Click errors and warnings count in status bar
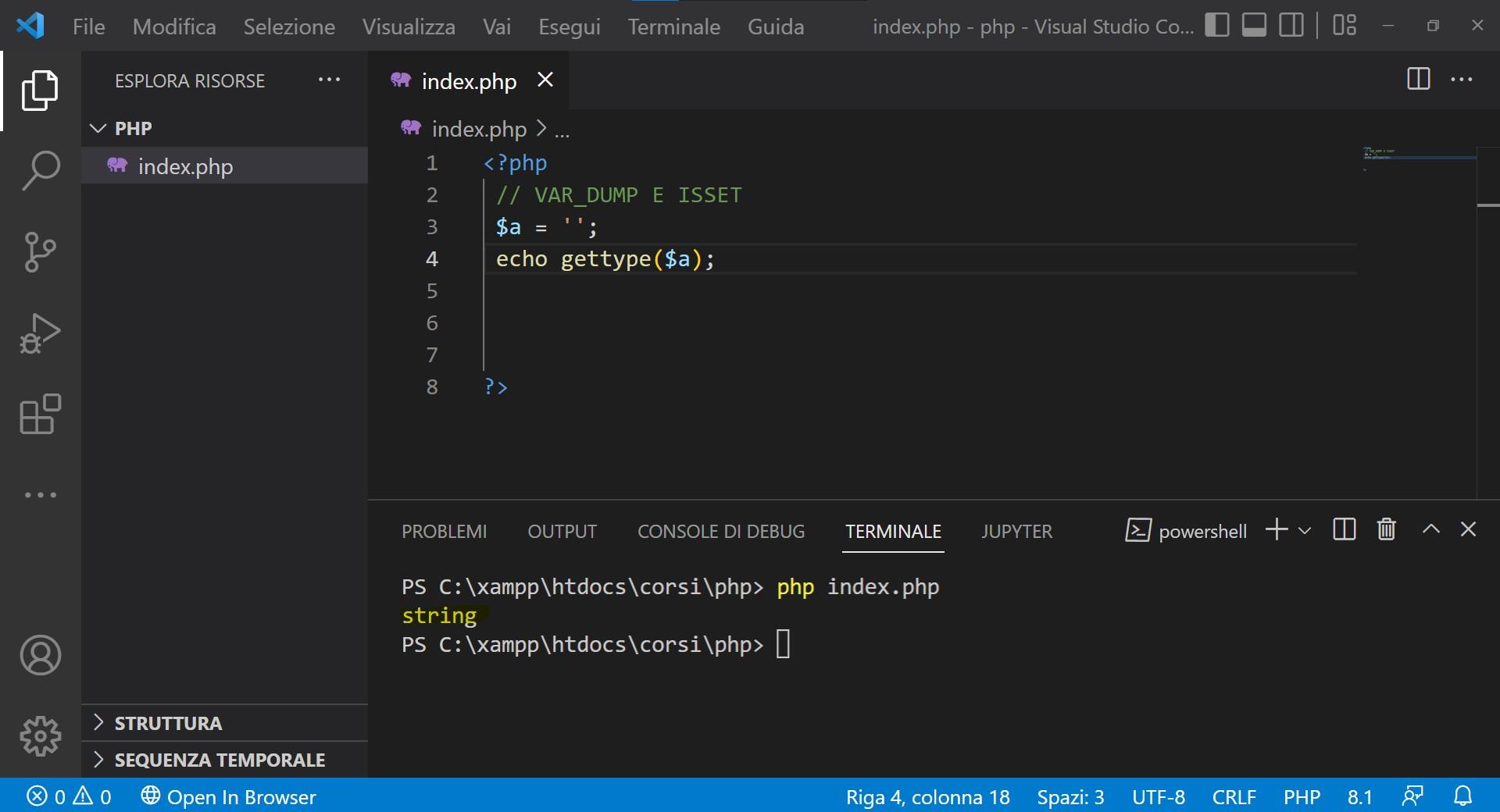Viewport: 1500px width, 812px height. tap(70, 796)
